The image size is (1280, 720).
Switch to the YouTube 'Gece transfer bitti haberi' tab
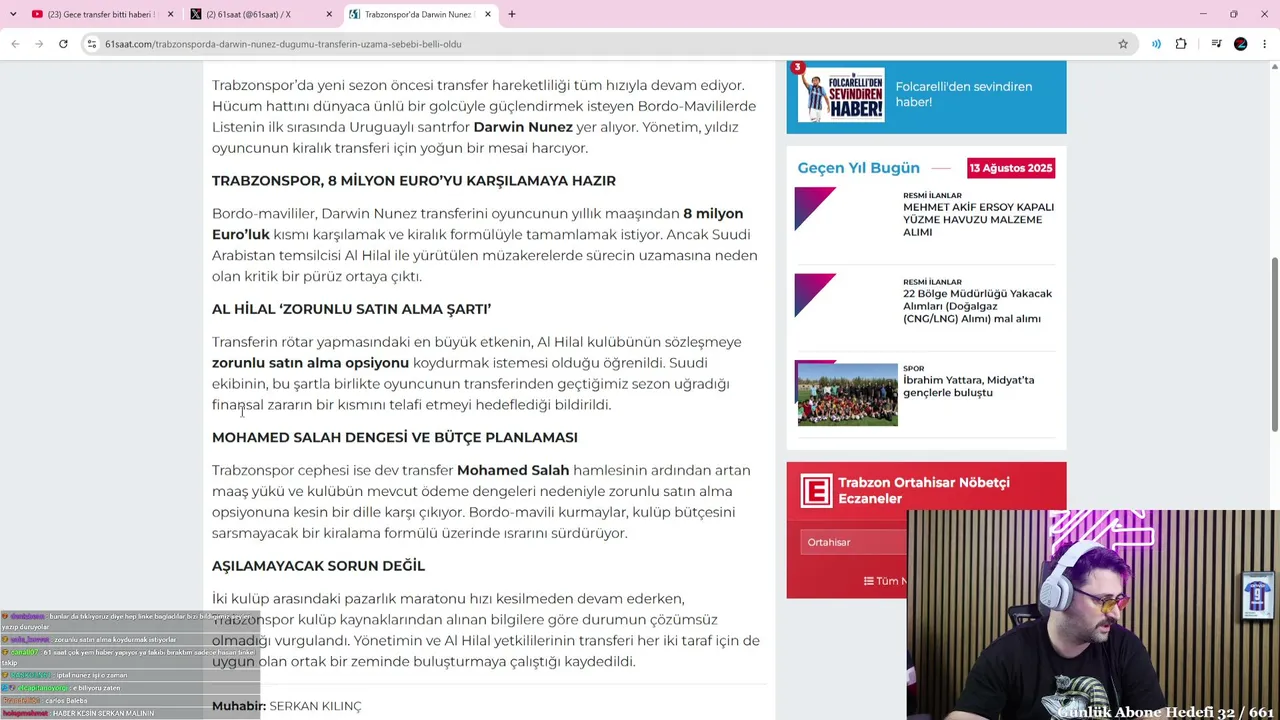click(x=100, y=14)
